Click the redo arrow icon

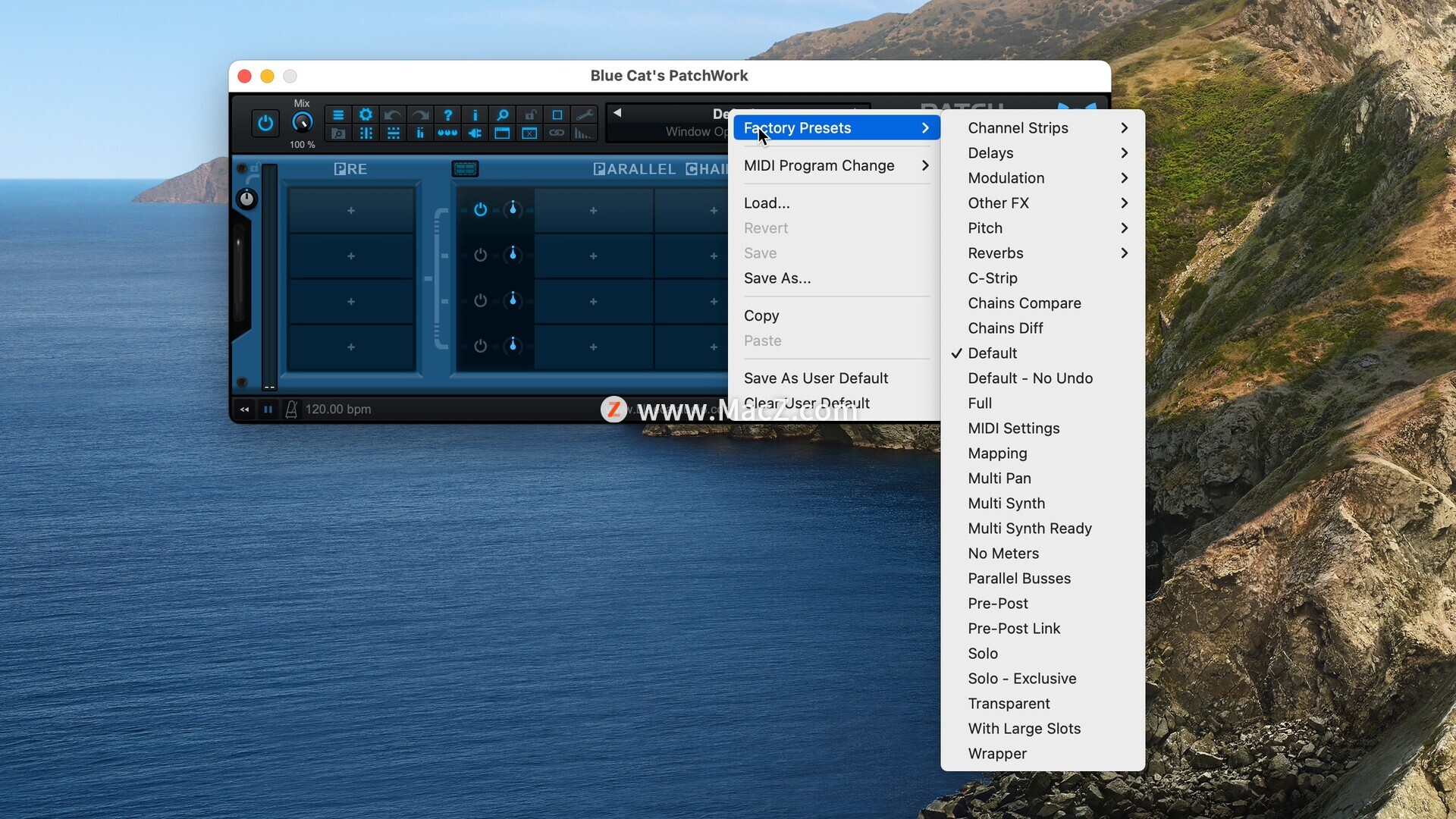(x=420, y=115)
